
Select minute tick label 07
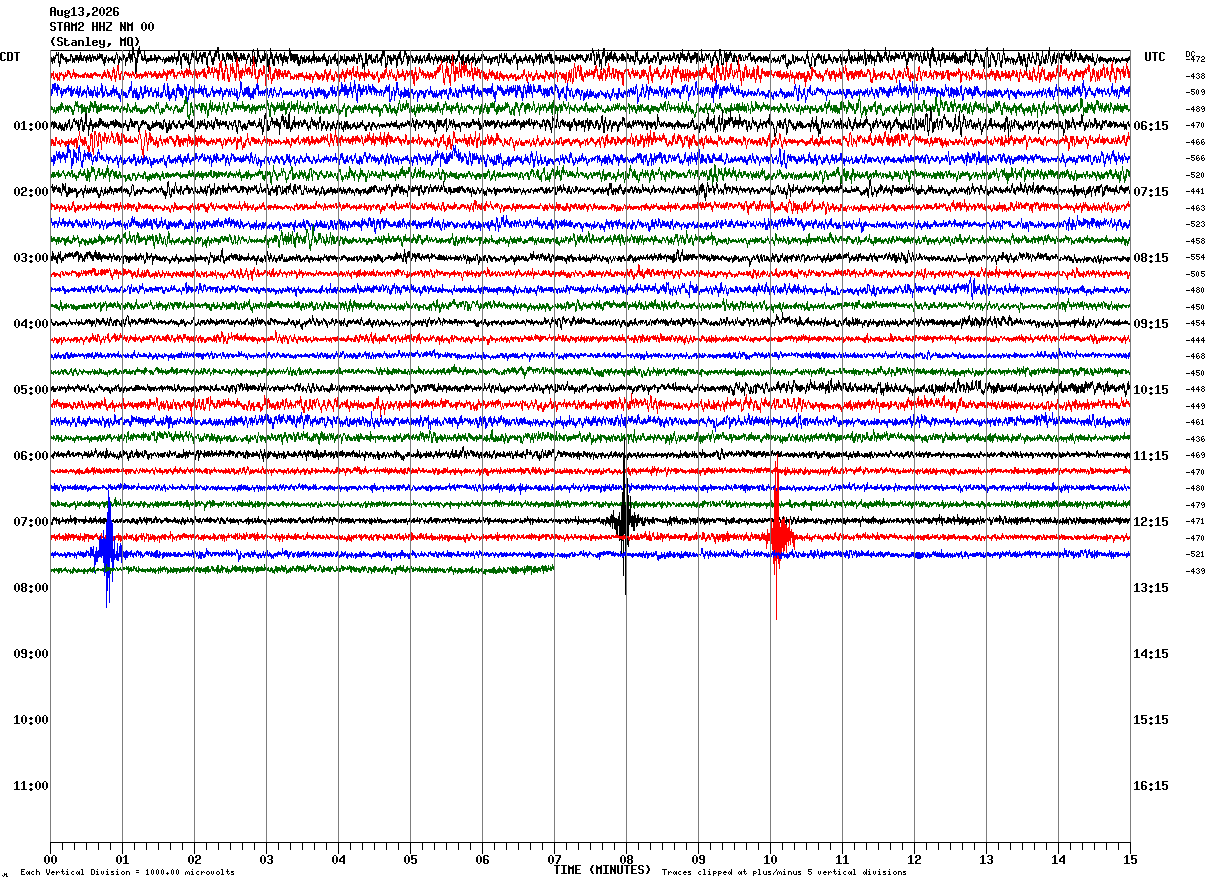point(554,859)
